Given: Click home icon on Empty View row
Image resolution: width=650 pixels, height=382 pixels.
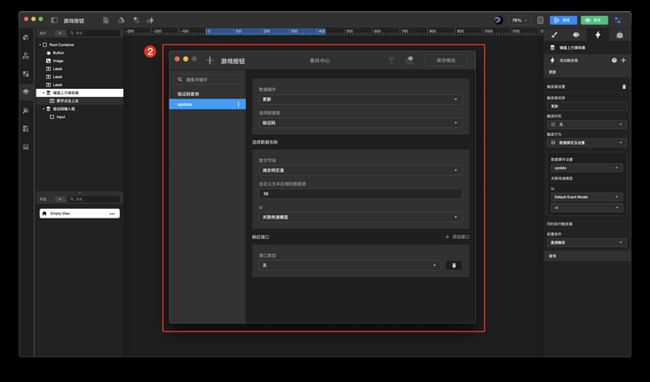Looking at the screenshot, I should pyautogui.click(x=44, y=213).
